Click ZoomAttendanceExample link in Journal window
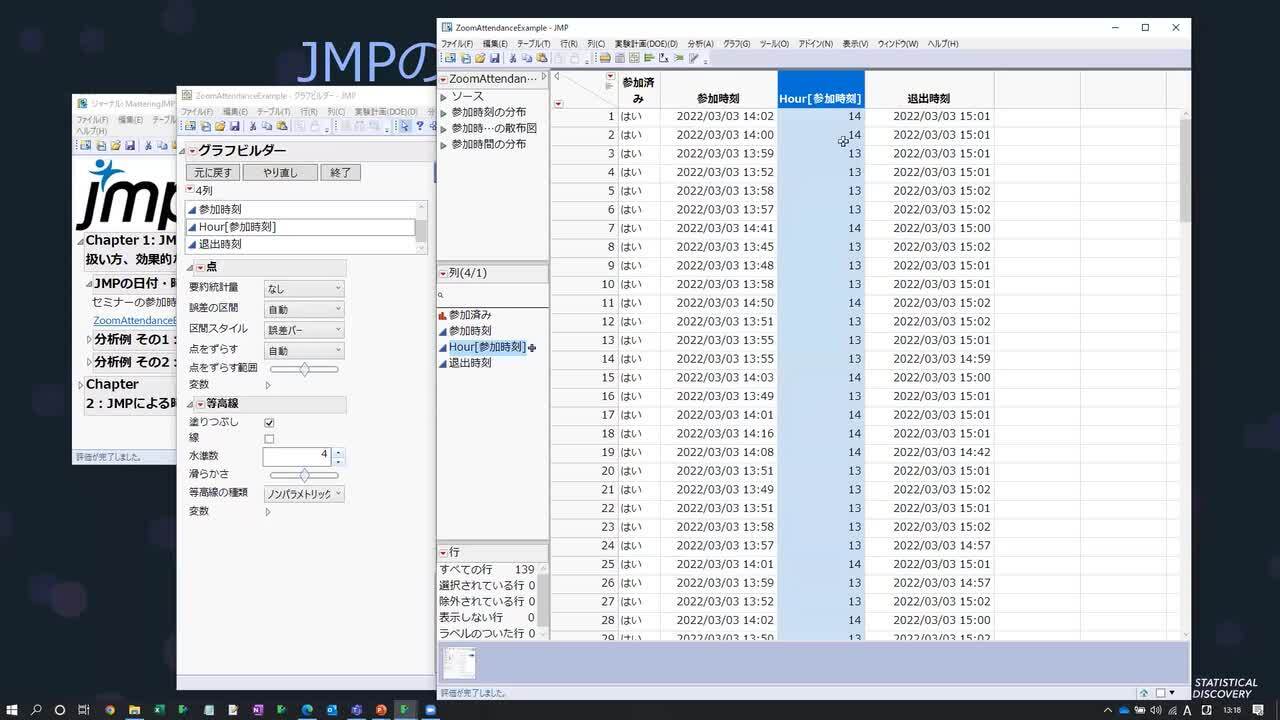The image size is (1280, 720). (x=134, y=320)
